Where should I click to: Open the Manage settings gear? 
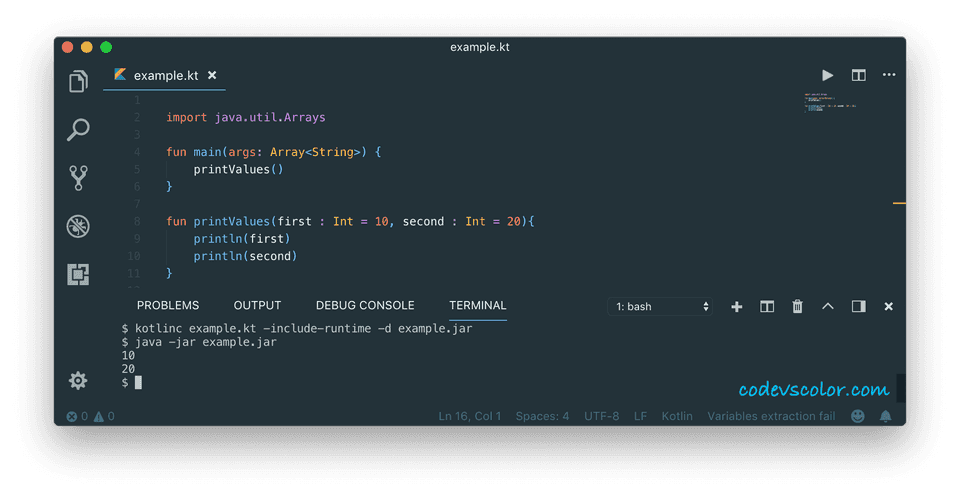pyautogui.click(x=78, y=380)
